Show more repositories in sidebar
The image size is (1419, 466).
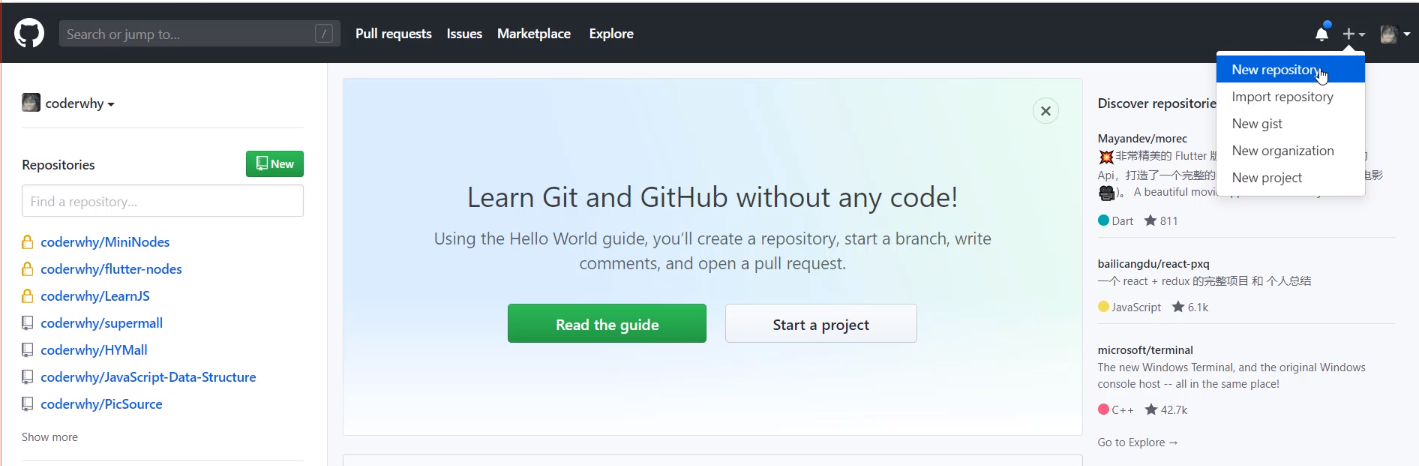pyautogui.click(x=50, y=437)
